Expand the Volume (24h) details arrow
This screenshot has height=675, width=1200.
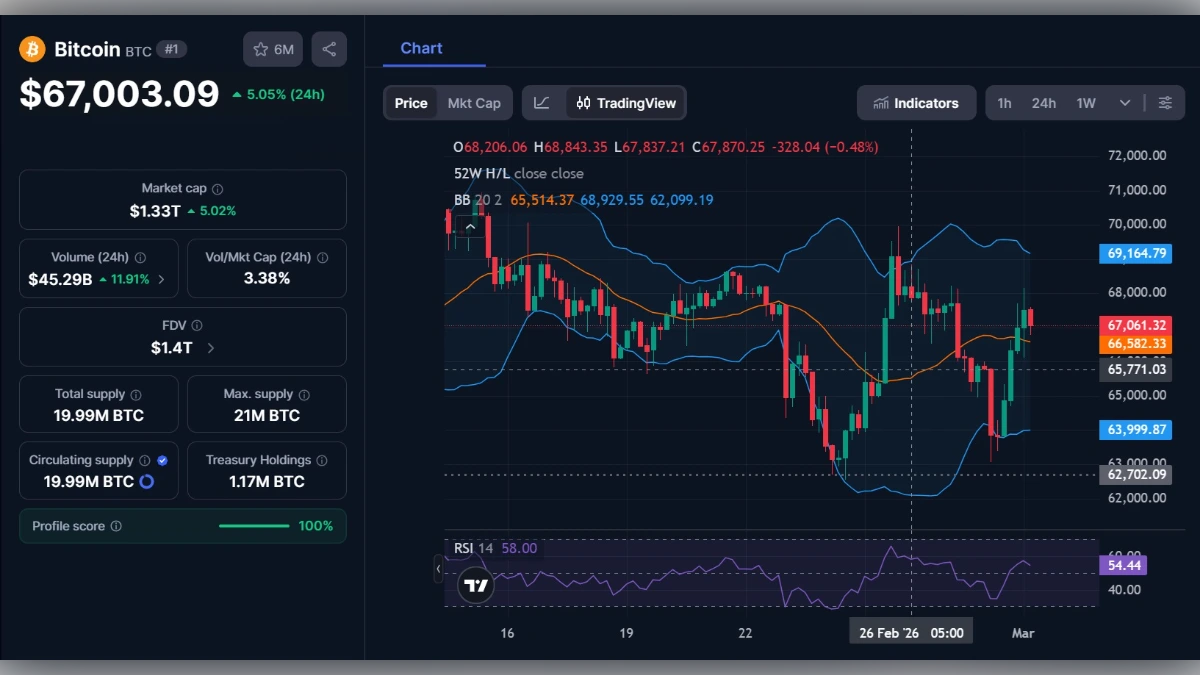[x=164, y=279]
